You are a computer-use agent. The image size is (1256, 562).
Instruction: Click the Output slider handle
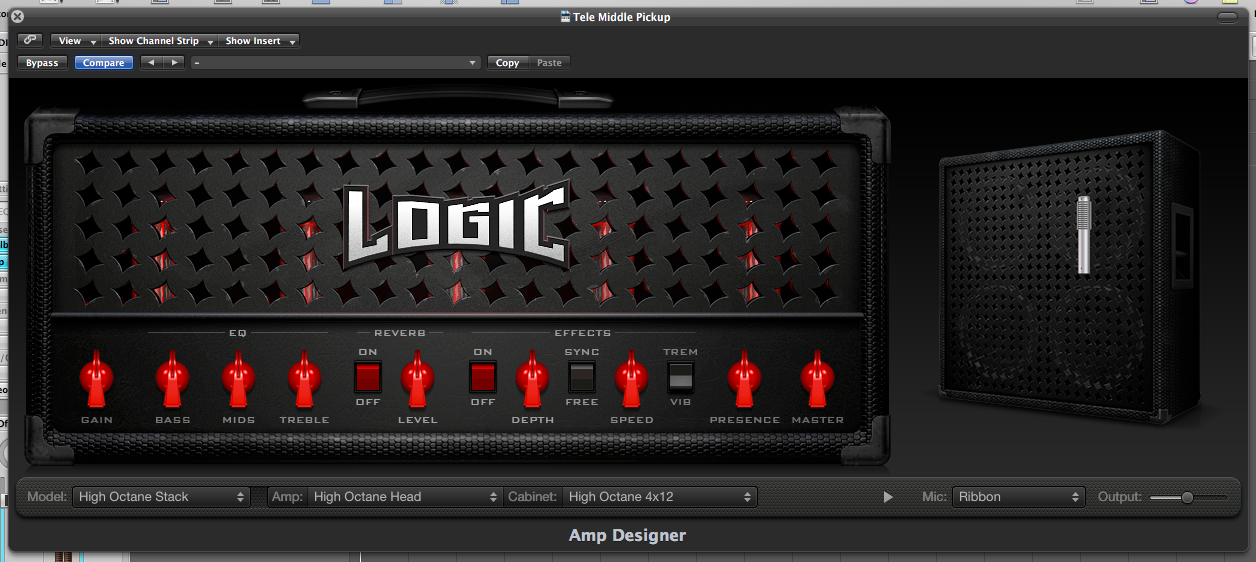[1187, 497]
